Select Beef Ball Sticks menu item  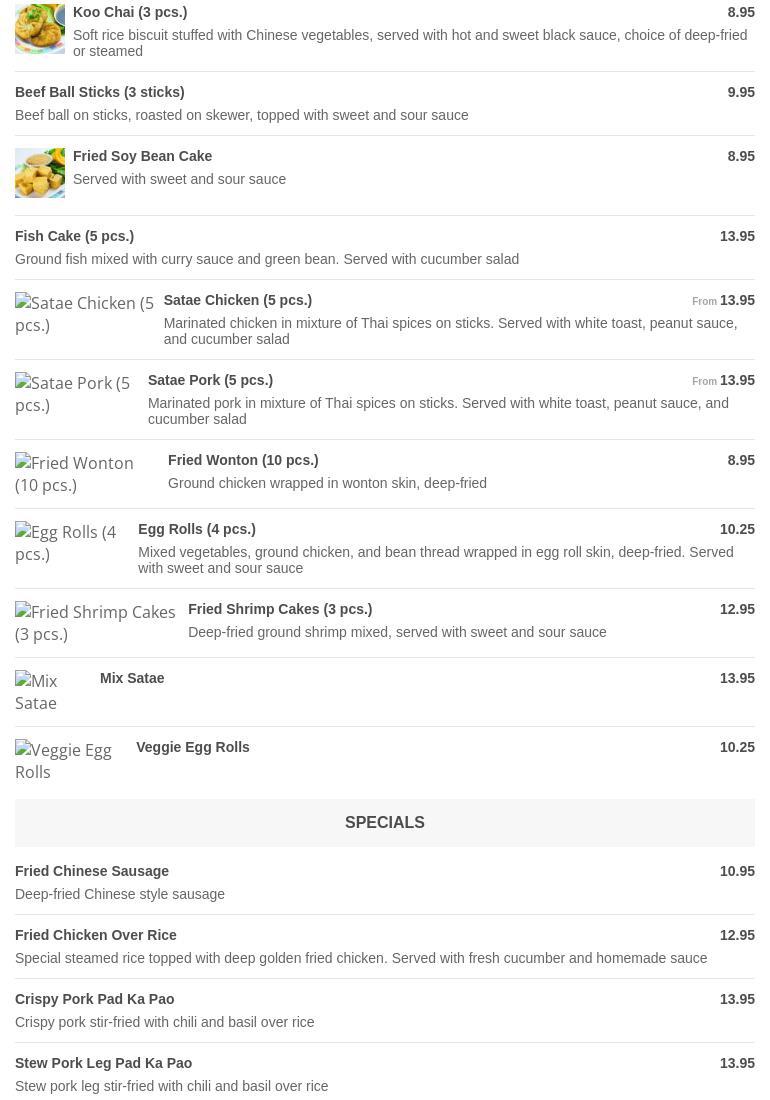click(100, 92)
